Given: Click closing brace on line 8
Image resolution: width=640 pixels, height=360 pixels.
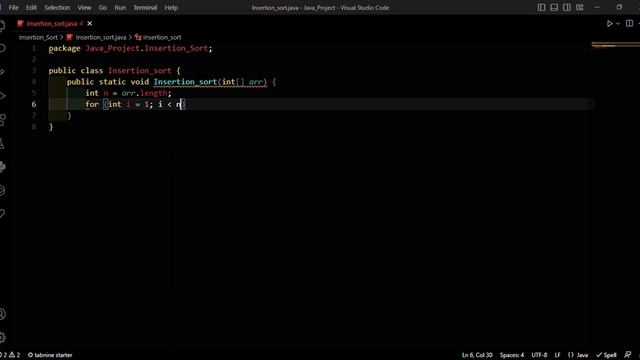Looking at the screenshot, I should (51, 127).
